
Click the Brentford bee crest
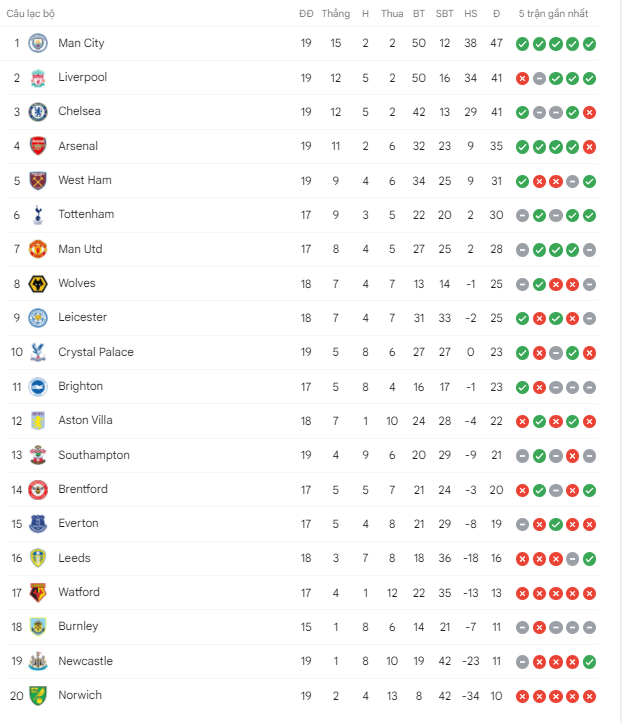pyautogui.click(x=38, y=490)
